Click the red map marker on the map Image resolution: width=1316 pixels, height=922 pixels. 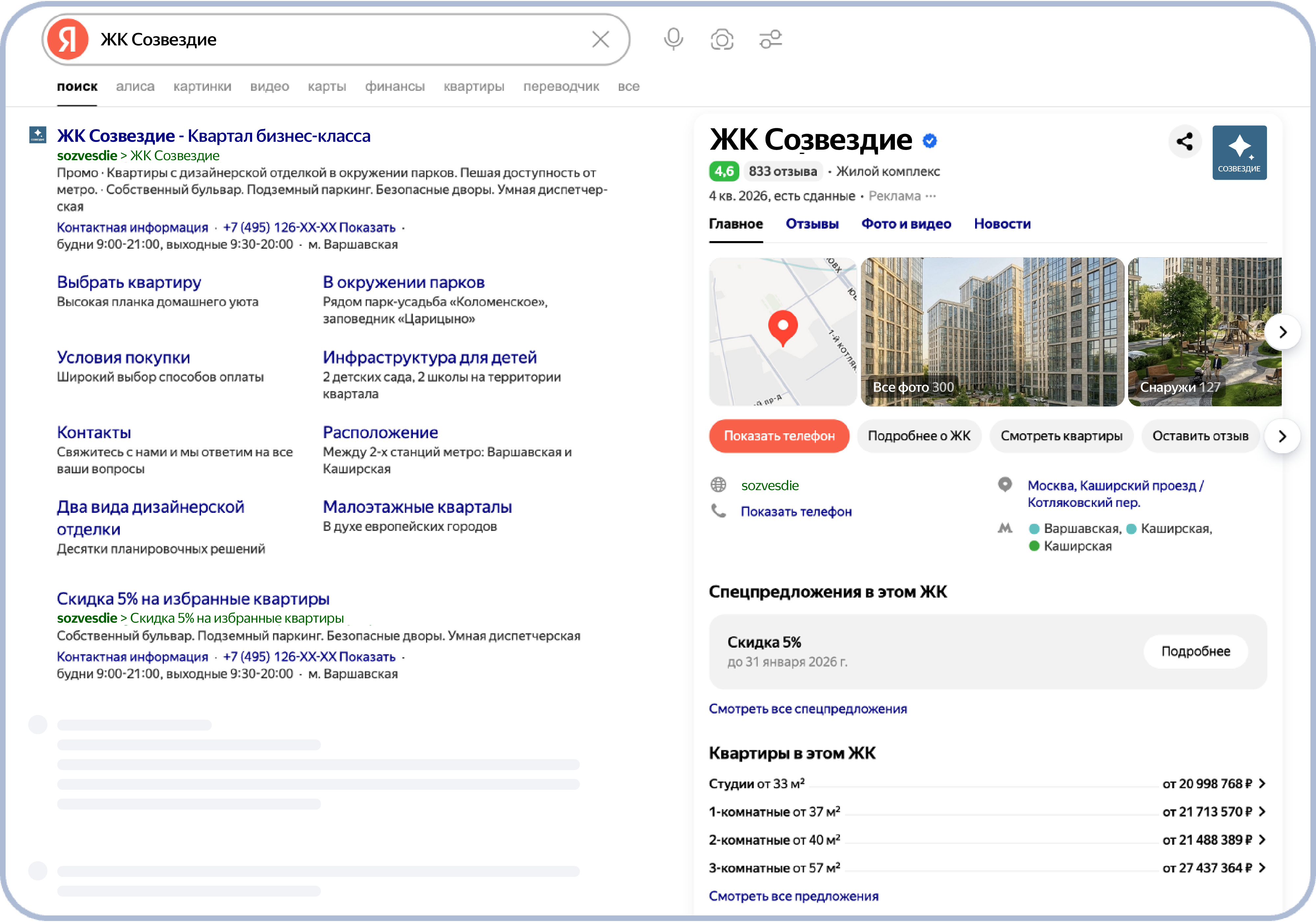coord(782,328)
